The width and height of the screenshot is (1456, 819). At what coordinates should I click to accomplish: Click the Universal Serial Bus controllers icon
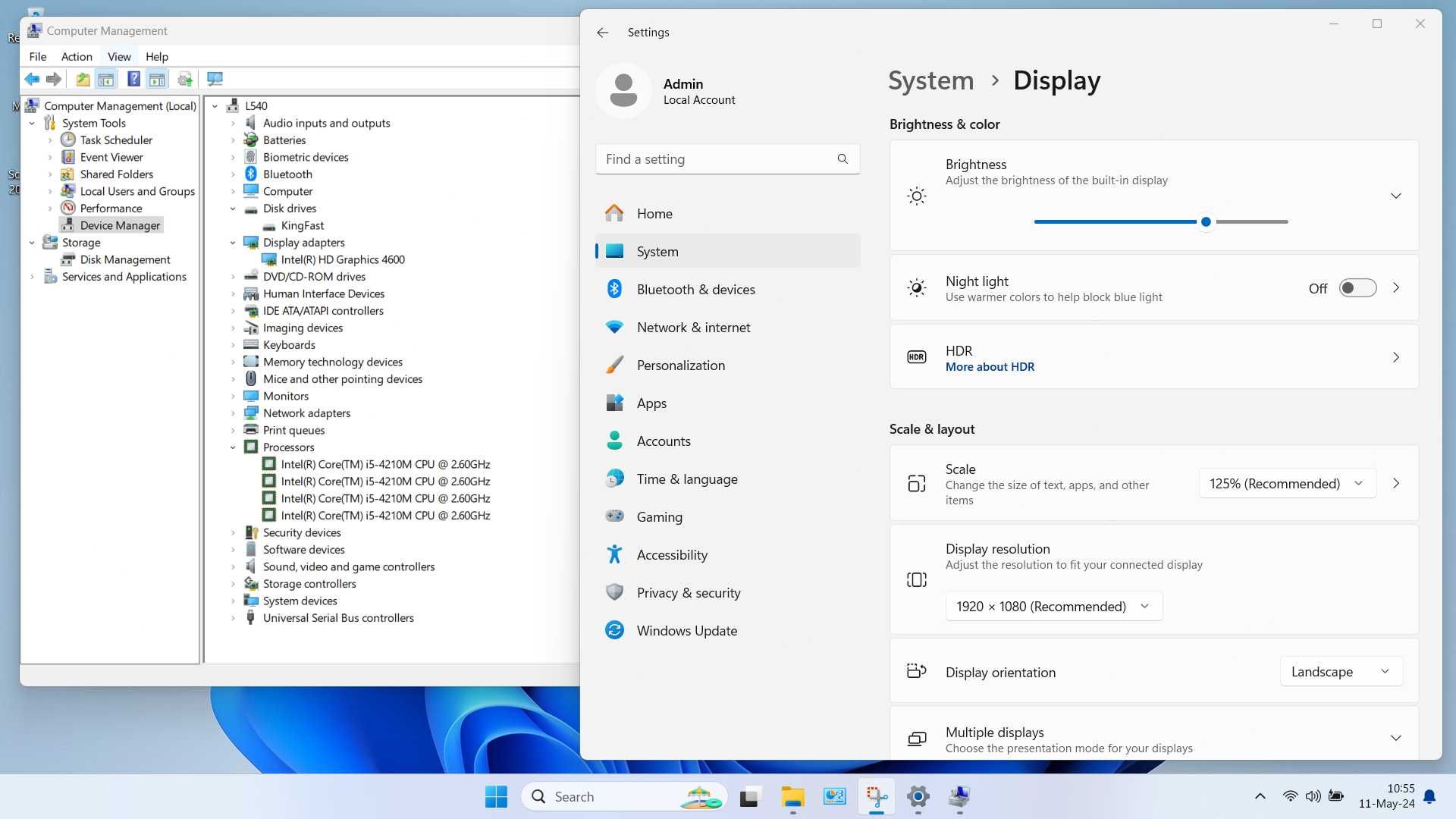click(251, 617)
